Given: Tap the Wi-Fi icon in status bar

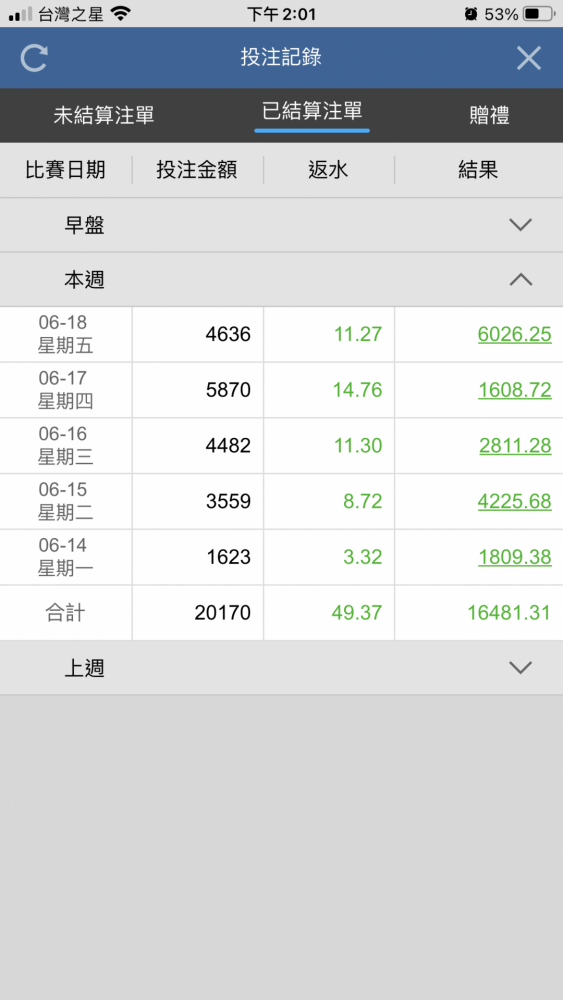Looking at the screenshot, I should (121, 13).
